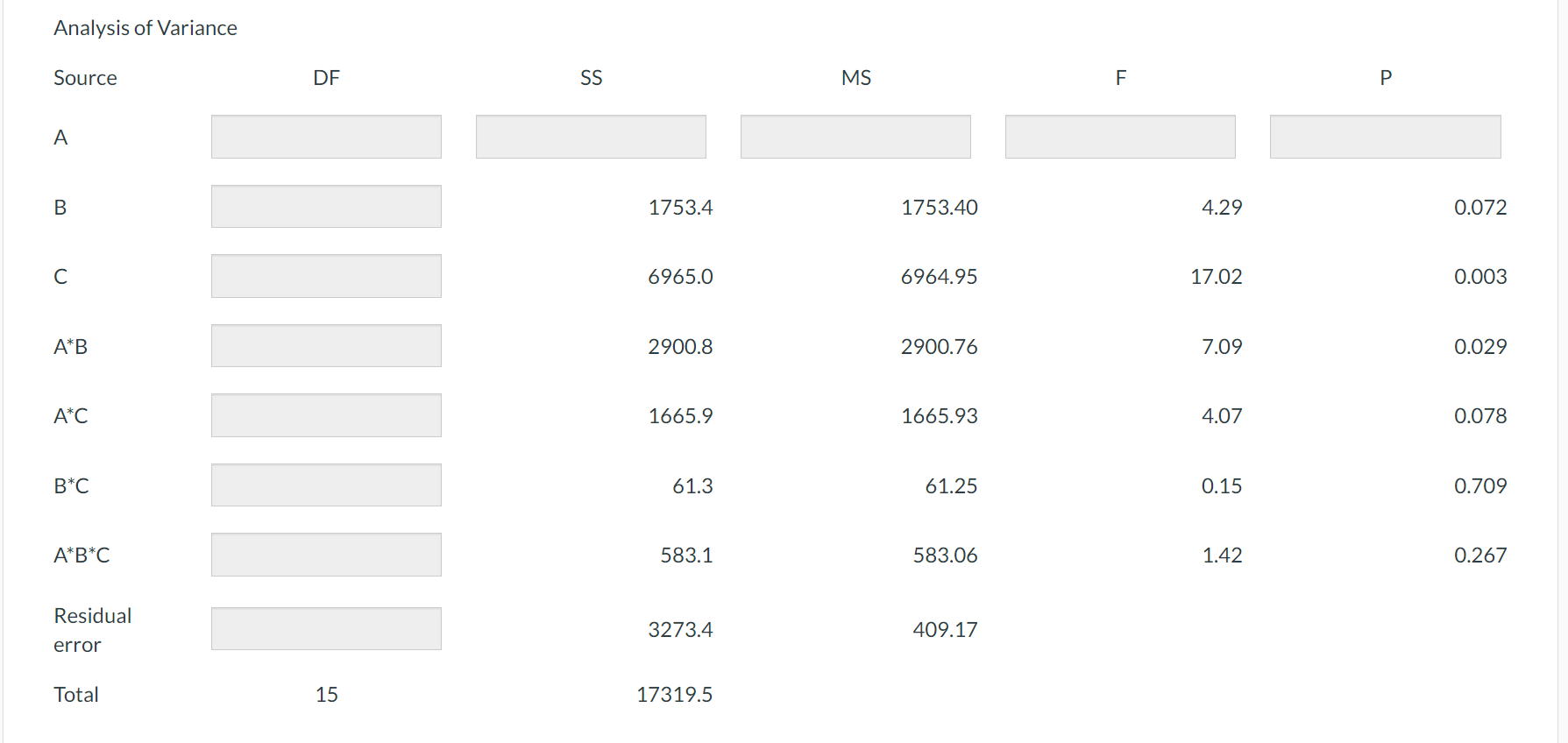The height and width of the screenshot is (743, 1568).
Task: Click the SS column header
Action: (x=591, y=77)
